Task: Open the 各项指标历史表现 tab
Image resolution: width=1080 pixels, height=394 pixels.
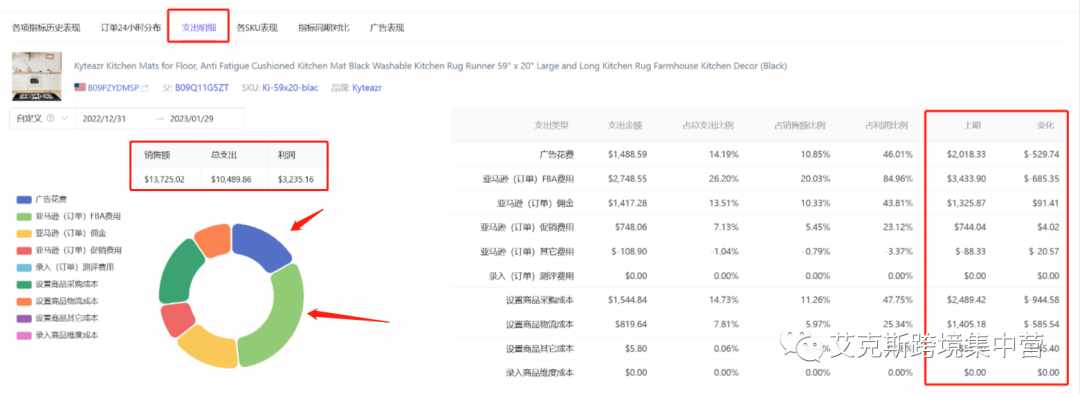Action: coord(46,28)
